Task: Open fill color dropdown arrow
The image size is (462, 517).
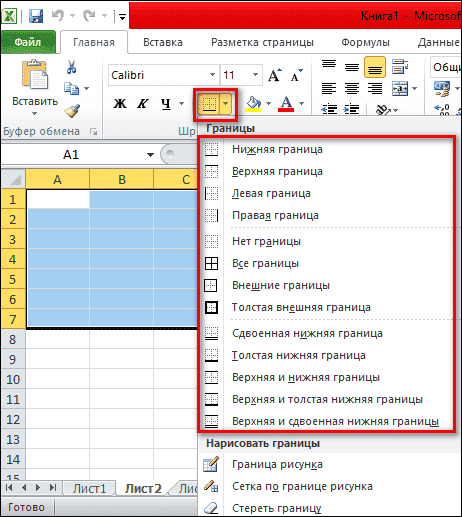Action: coord(268,104)
